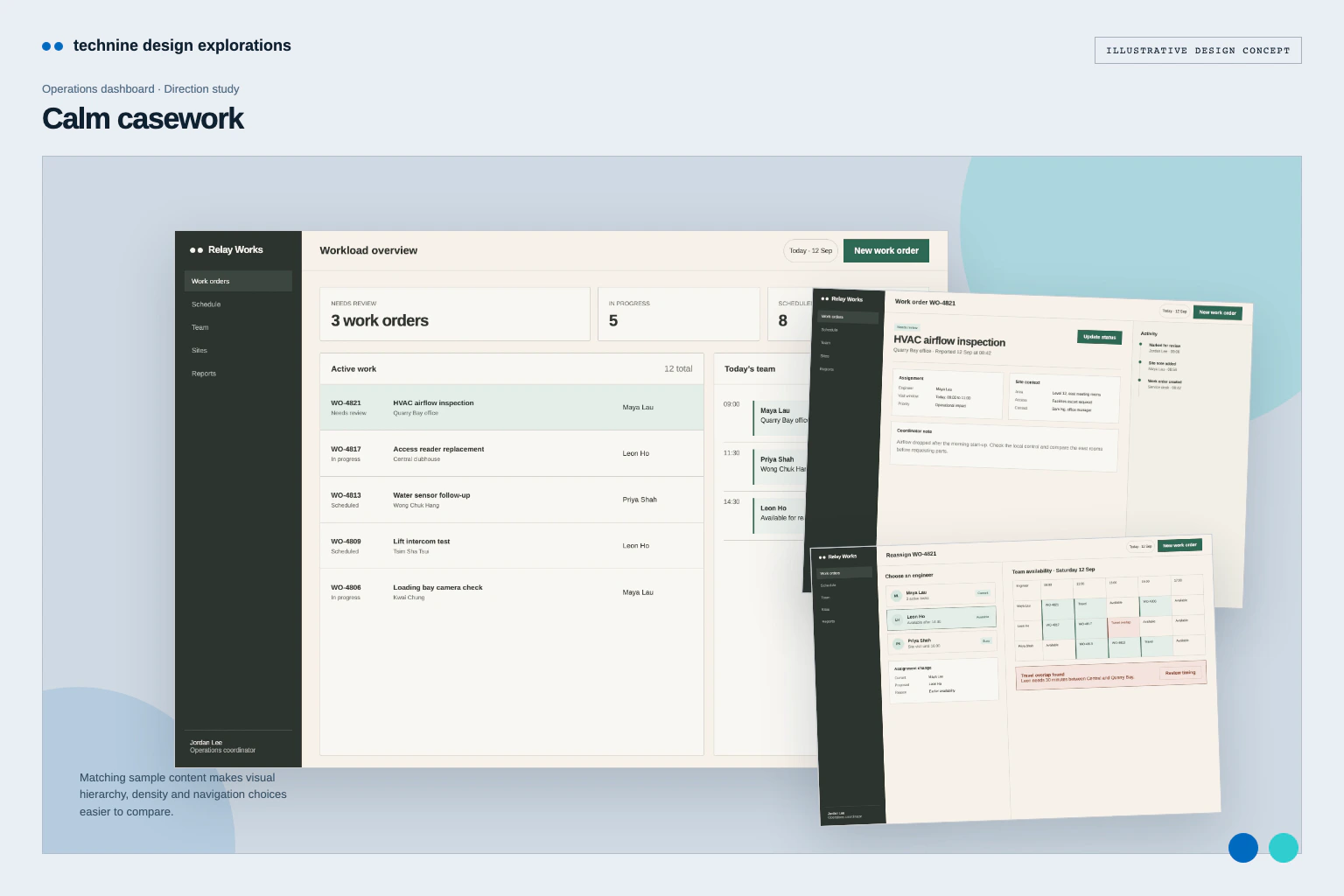The image size is (1344, 896).
Task: Click the Update status button
Action: 1099,337
